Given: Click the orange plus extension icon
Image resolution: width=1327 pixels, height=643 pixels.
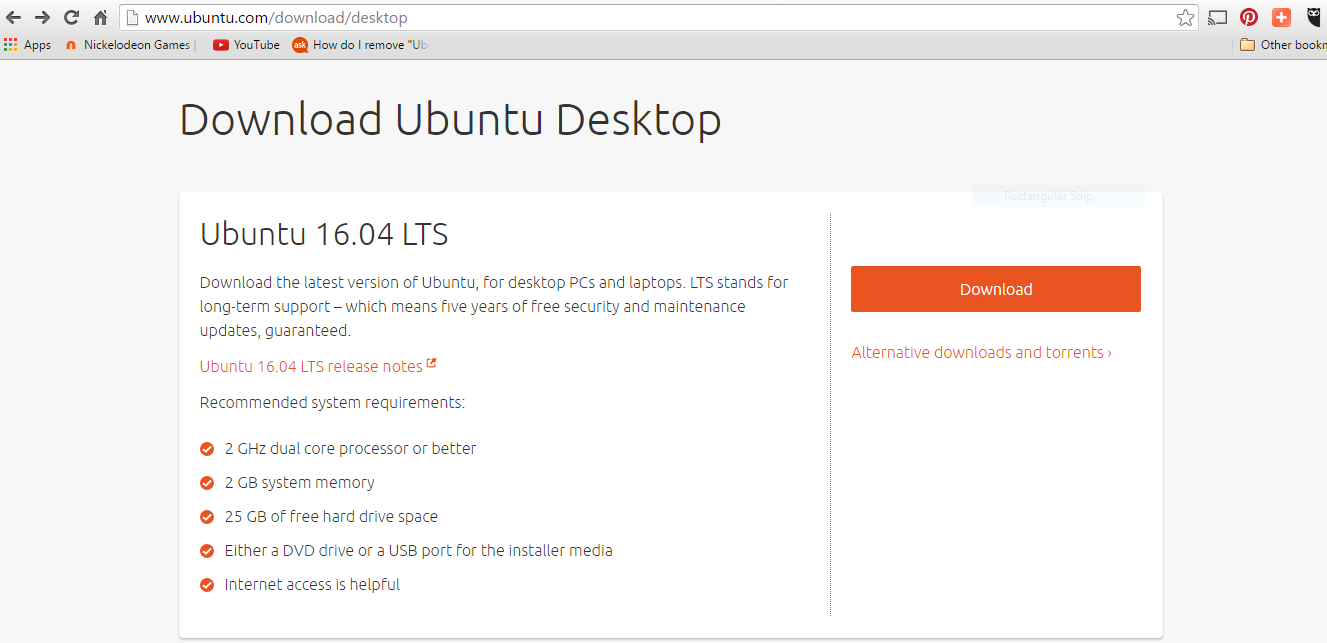Looking at the screenshot, I should point(1281,17).
